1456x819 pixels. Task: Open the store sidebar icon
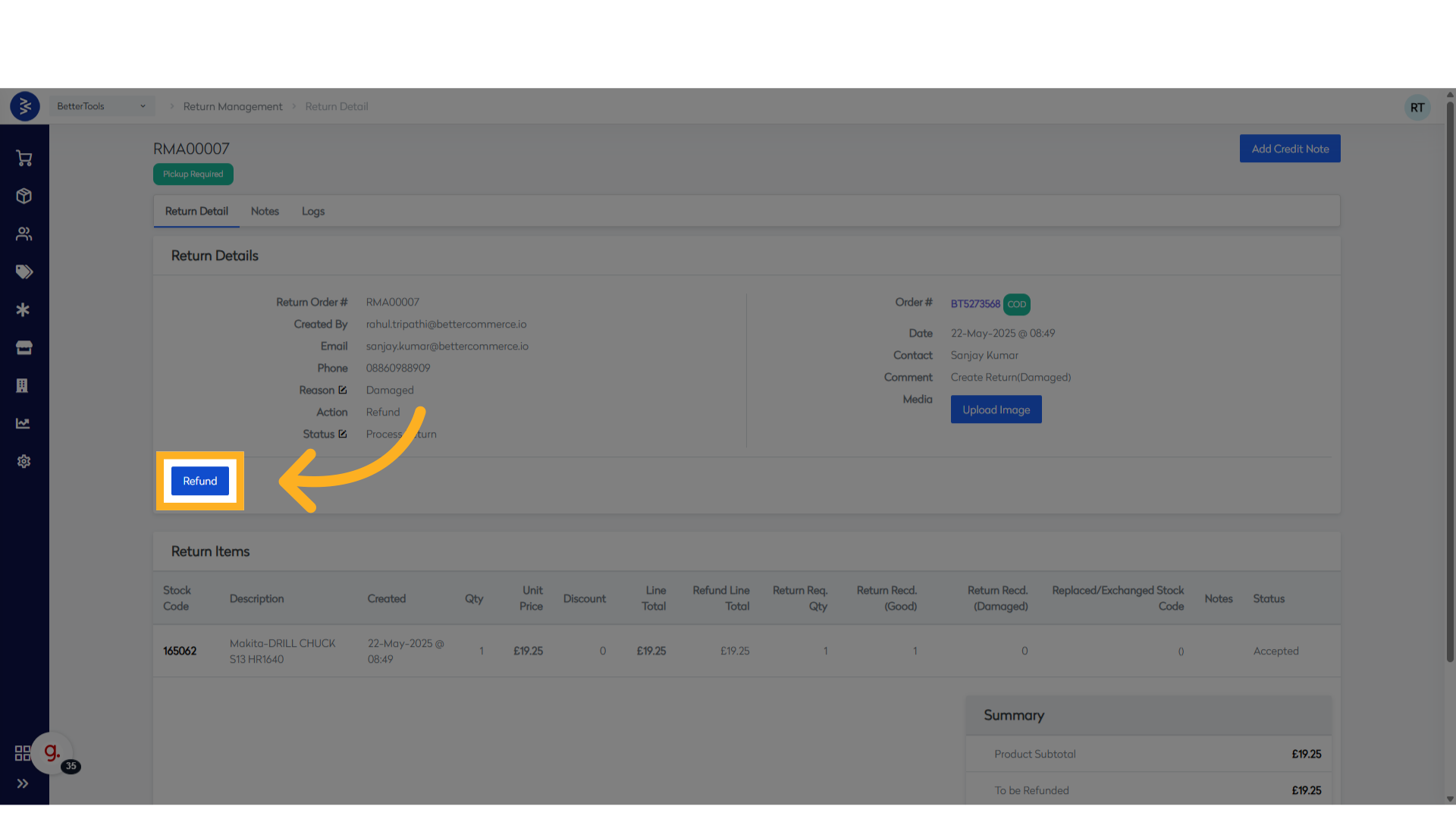click(x=24, y=347)
